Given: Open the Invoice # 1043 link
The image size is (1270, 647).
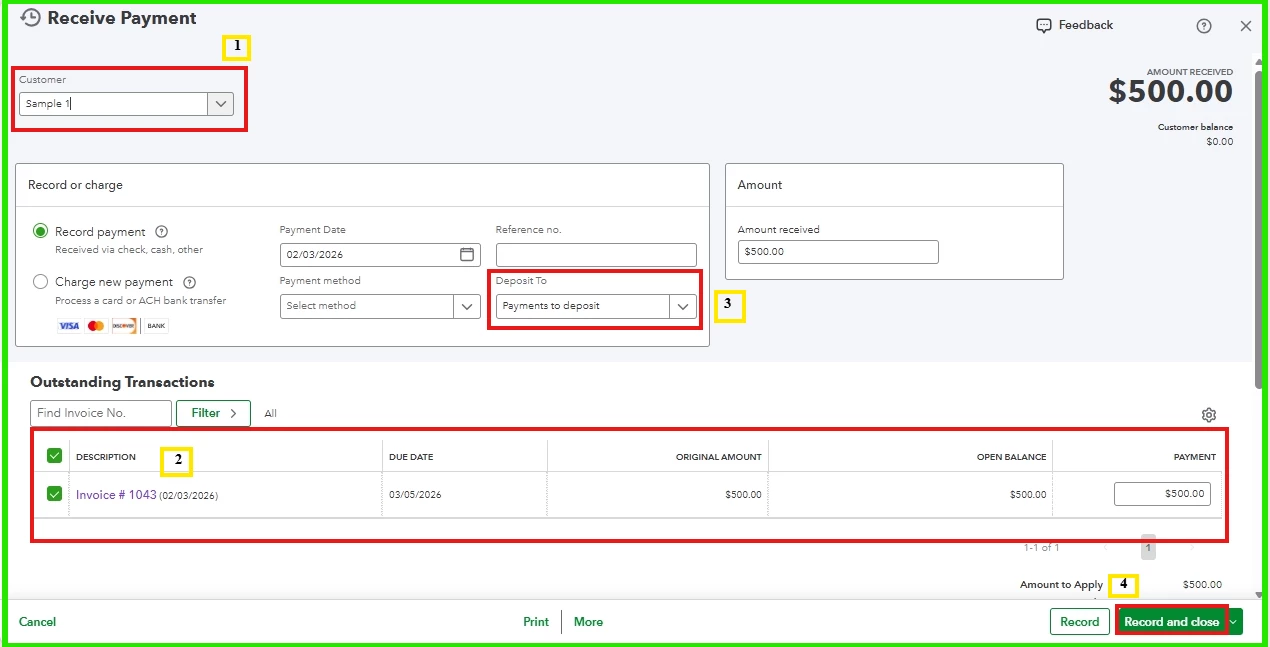Looking at the screenshot, I should point(116,495).
